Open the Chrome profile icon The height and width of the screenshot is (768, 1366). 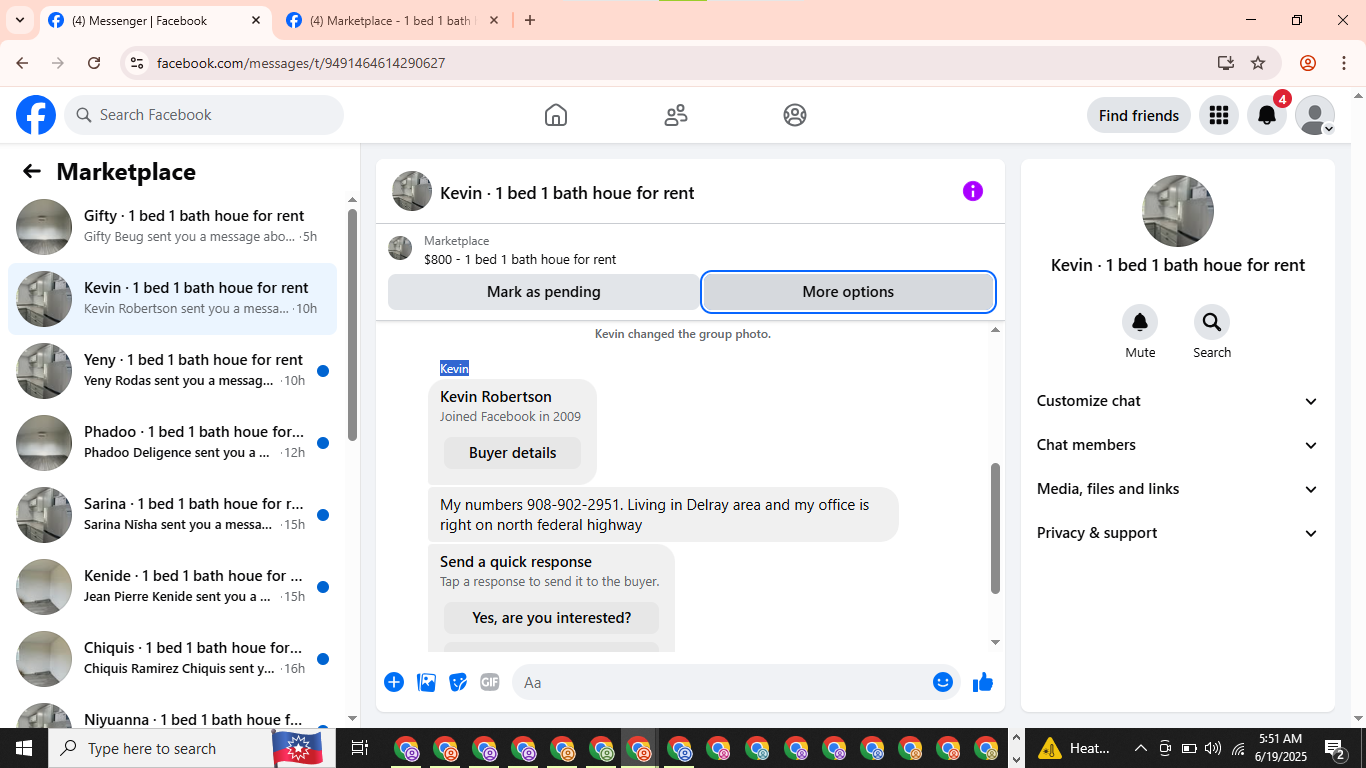[1308, 63]
